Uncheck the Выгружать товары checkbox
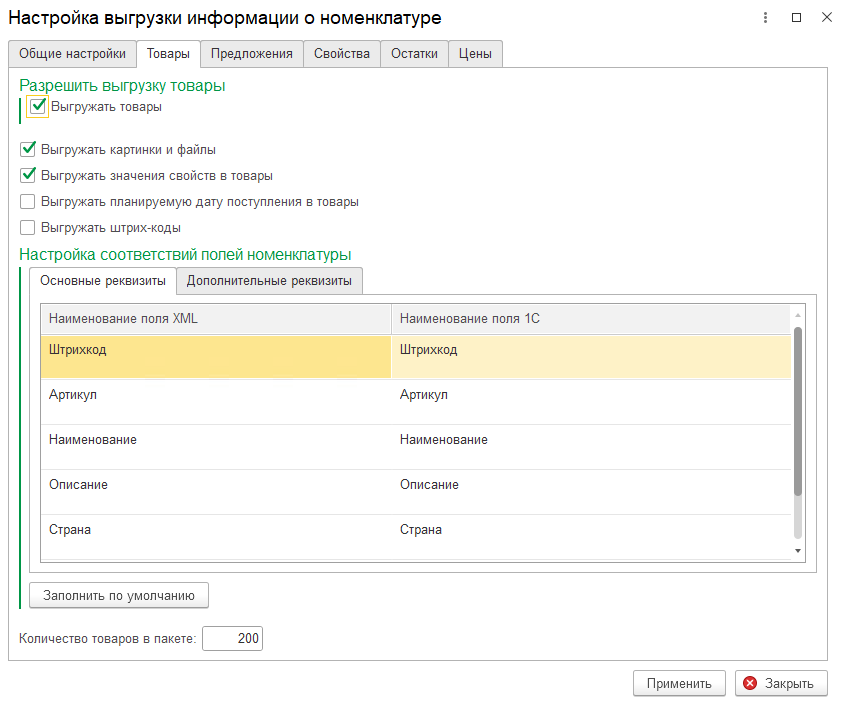 point(38,106)
